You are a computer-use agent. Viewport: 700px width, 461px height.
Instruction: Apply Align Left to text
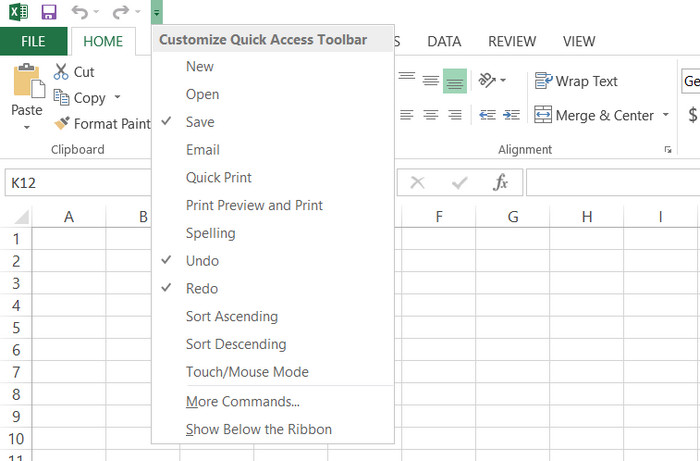tap(407, 115)
